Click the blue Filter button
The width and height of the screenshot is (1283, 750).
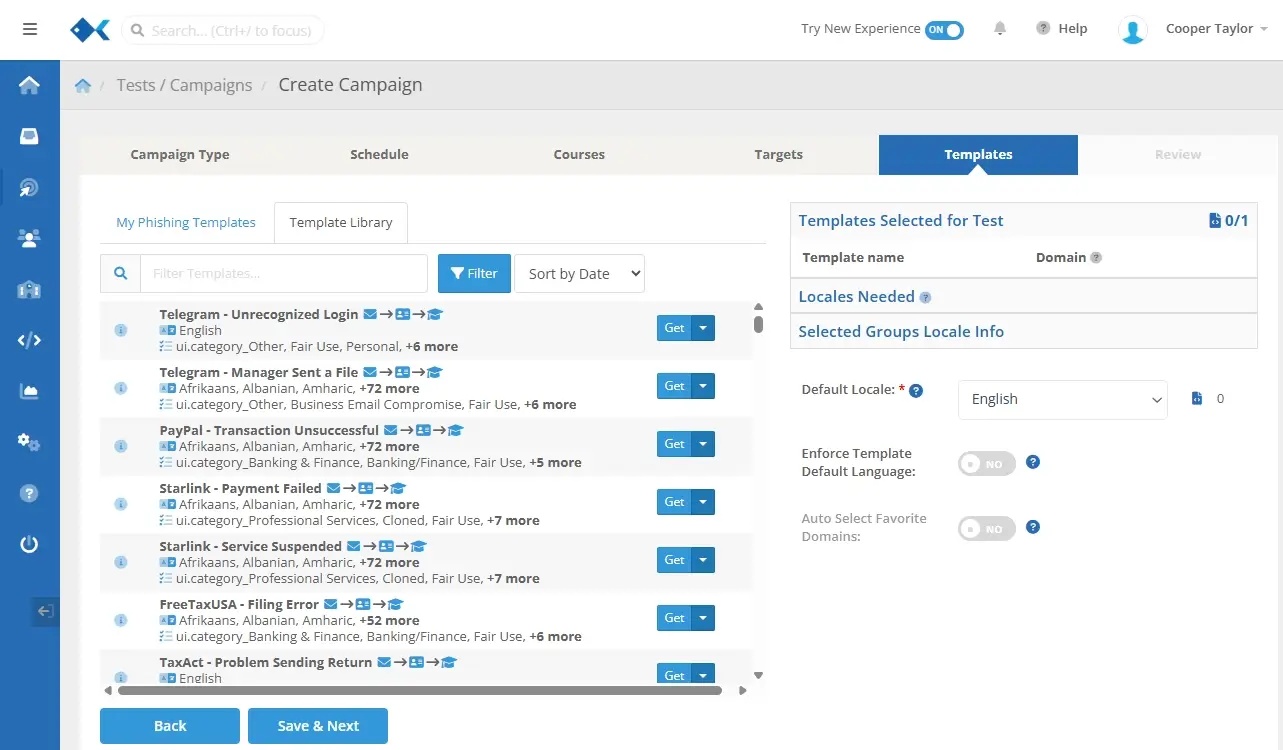pyautogui.click(x=474, y=274)
